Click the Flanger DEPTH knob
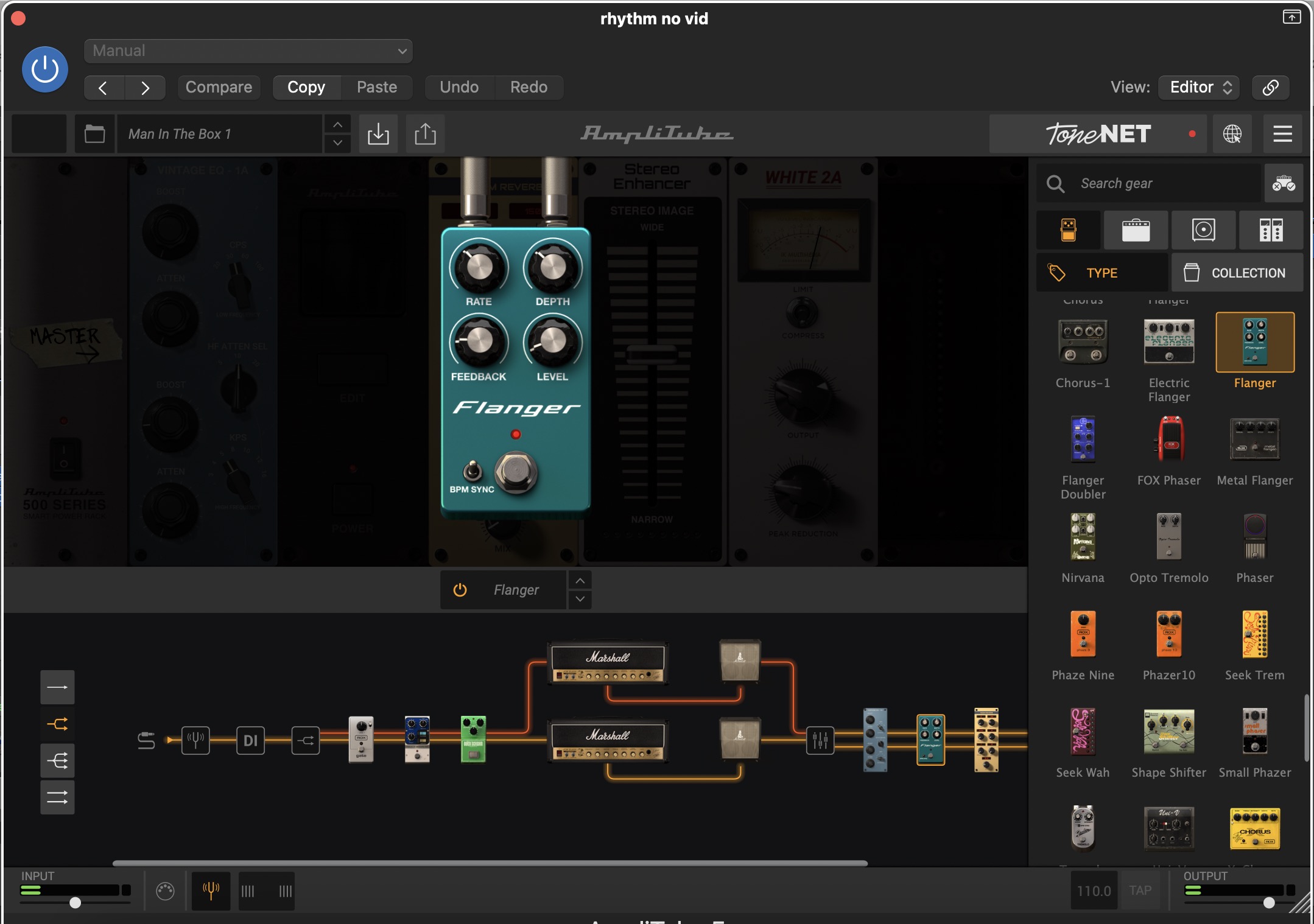This screenshot has height=924, width=1314. (x=553, y=267)
